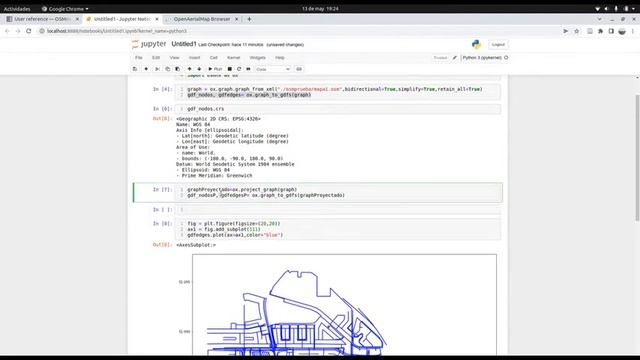Click the date and time clock
Screen dimensions: 640x360
[320, 9]
